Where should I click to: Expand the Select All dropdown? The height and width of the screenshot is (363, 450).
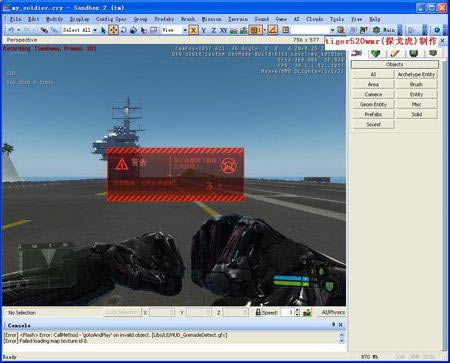point(95,30)
